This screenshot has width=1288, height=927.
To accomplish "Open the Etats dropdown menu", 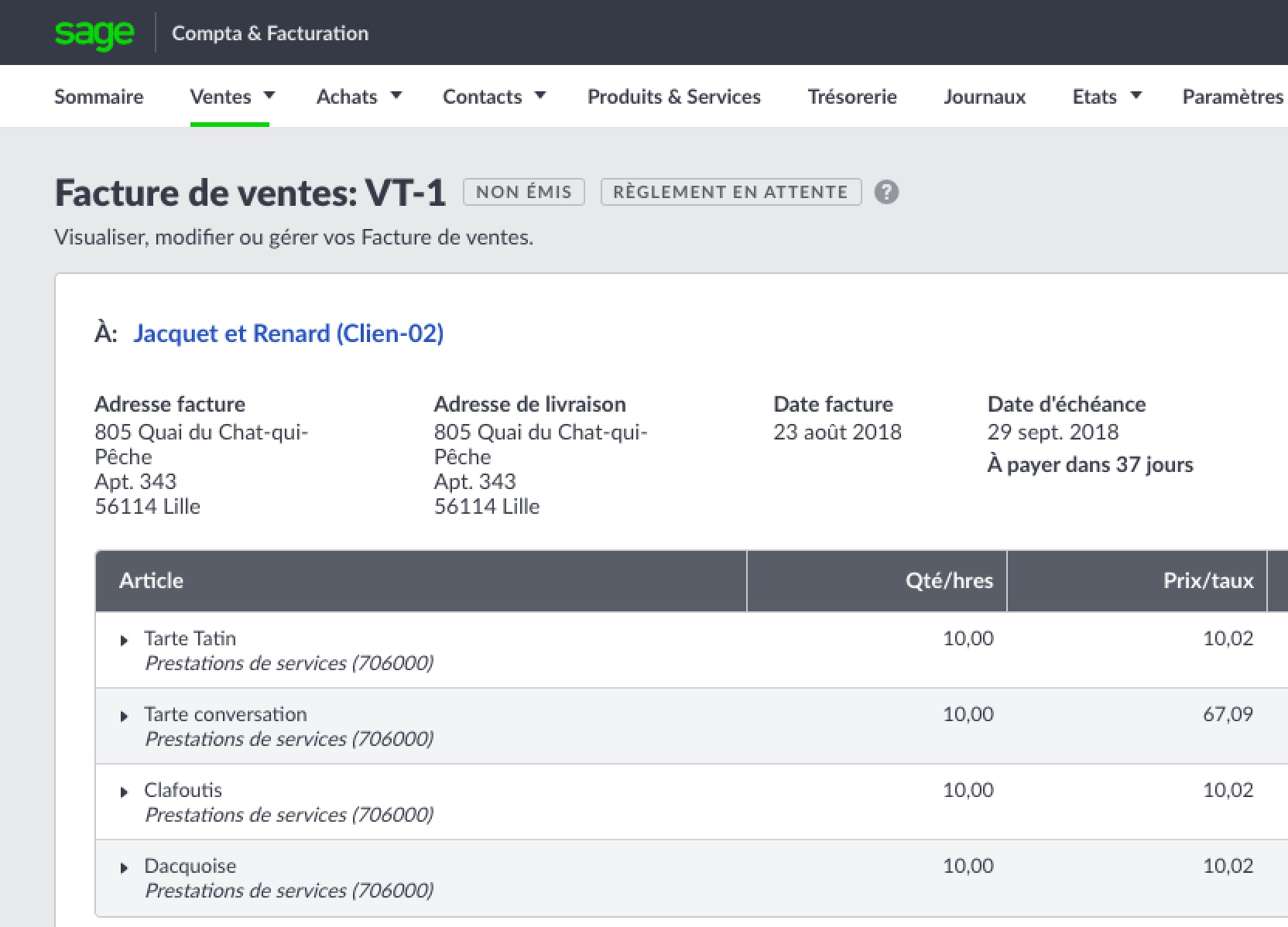I will click(1106, 97).
